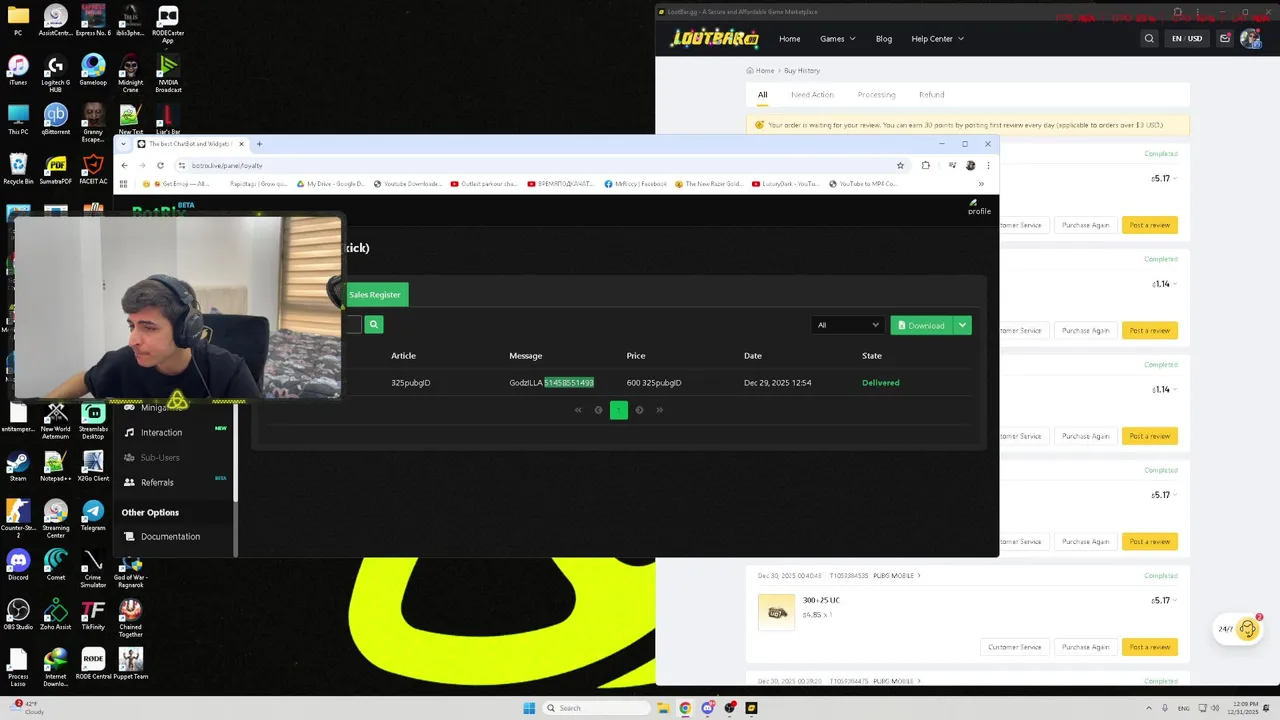Open the Blog menu item on LootBar
This screenshot has height=720, width=1280.
884,39
